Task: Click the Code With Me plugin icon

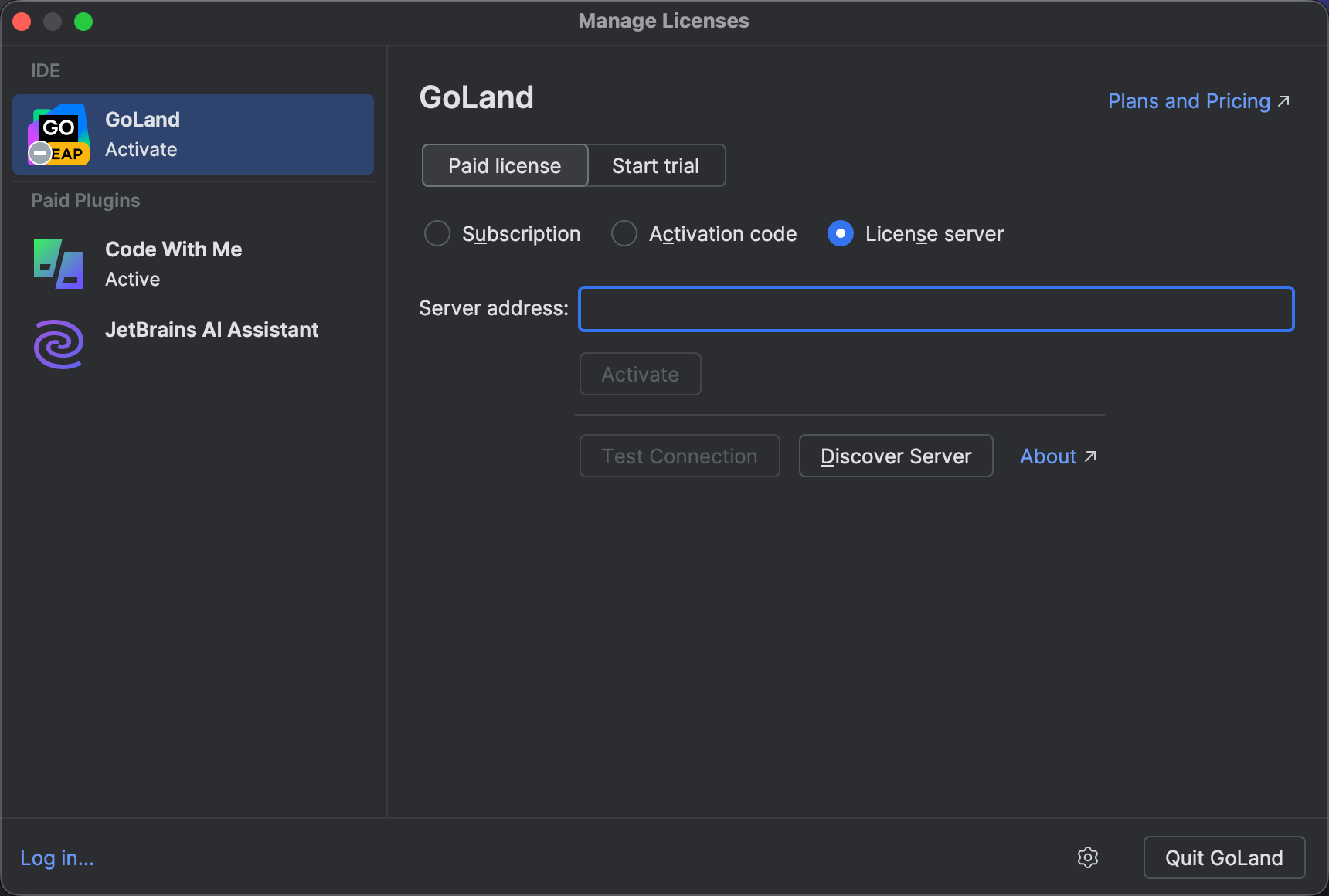Action: click(58, 263)
